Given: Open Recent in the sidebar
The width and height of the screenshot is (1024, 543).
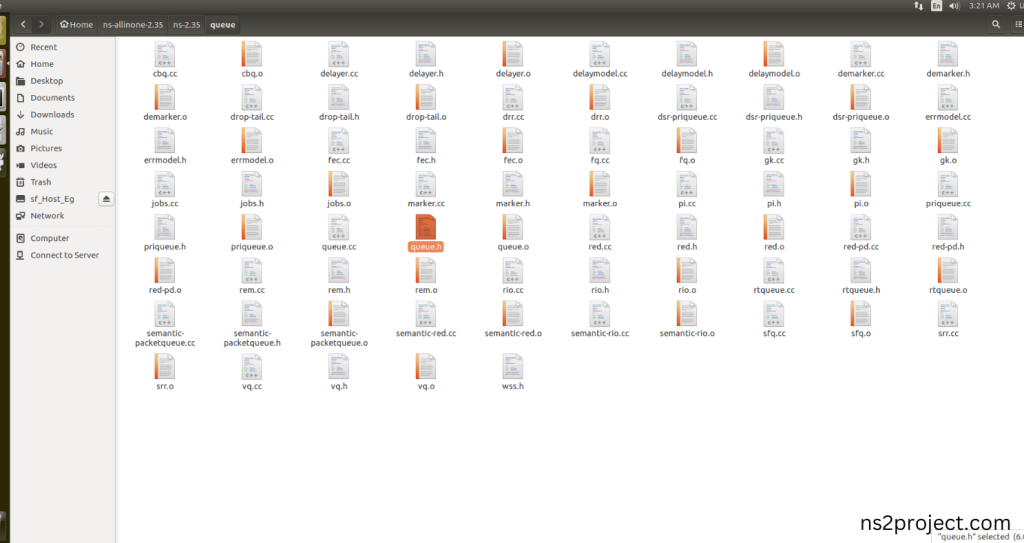Looking at the screenshot, I should [43, 47].
